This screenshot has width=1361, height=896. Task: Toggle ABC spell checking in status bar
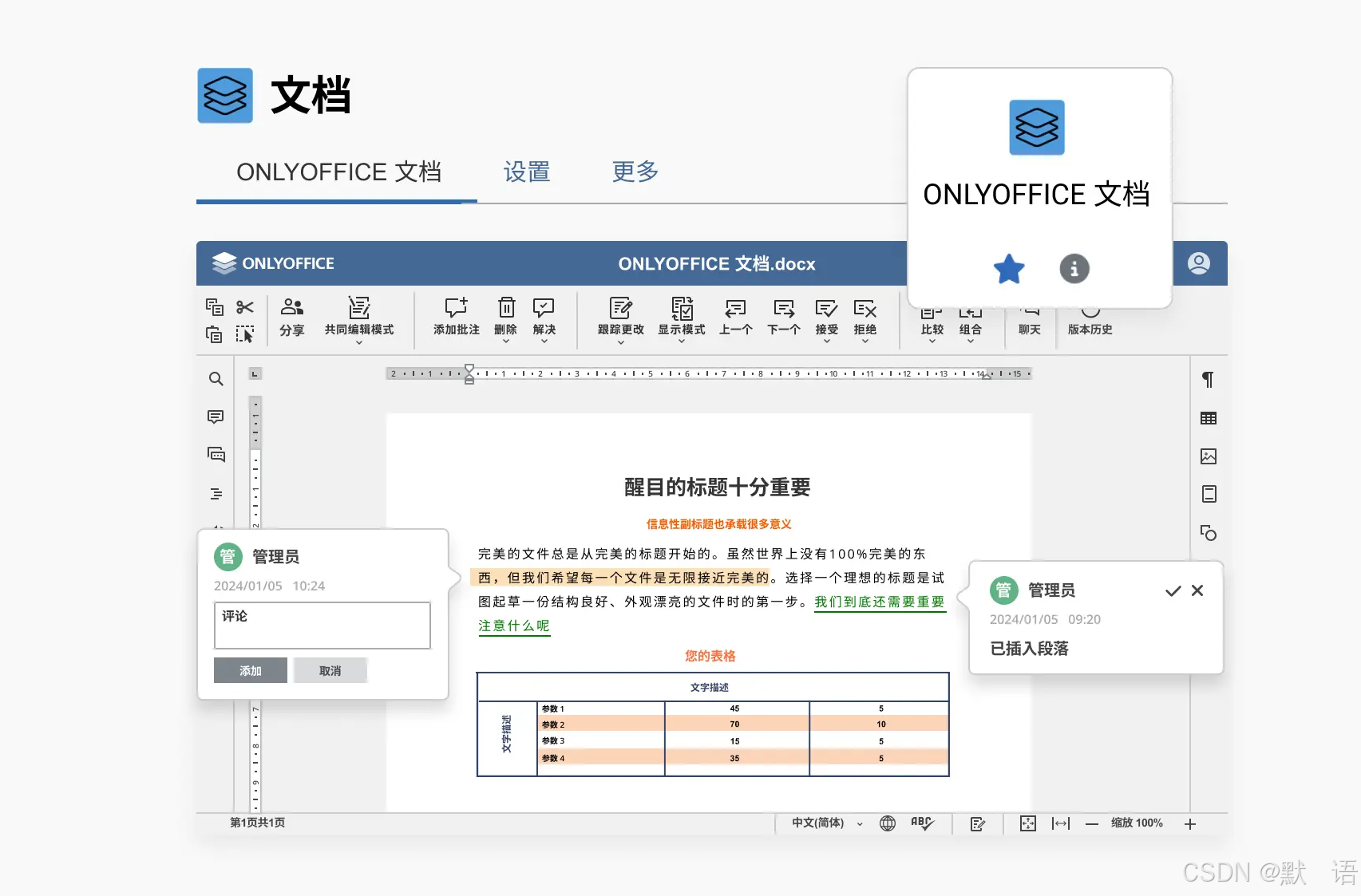pos(922,823)
